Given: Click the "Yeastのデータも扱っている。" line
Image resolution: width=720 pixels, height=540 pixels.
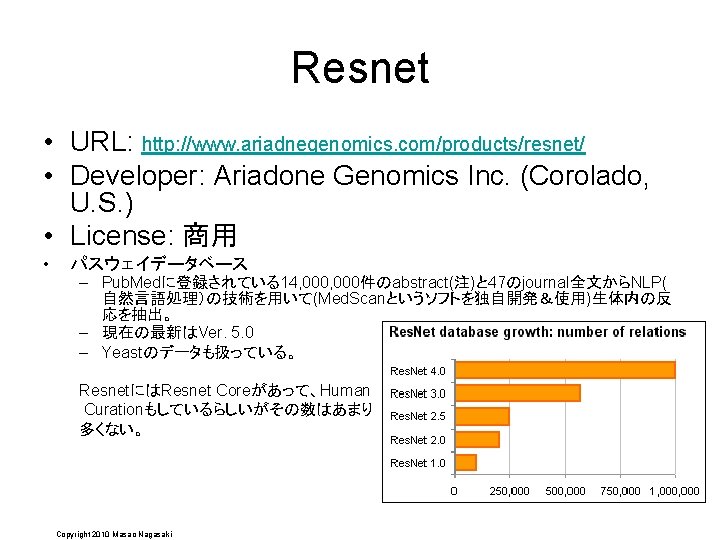Looking at the screenshot, I should [198, 353].
